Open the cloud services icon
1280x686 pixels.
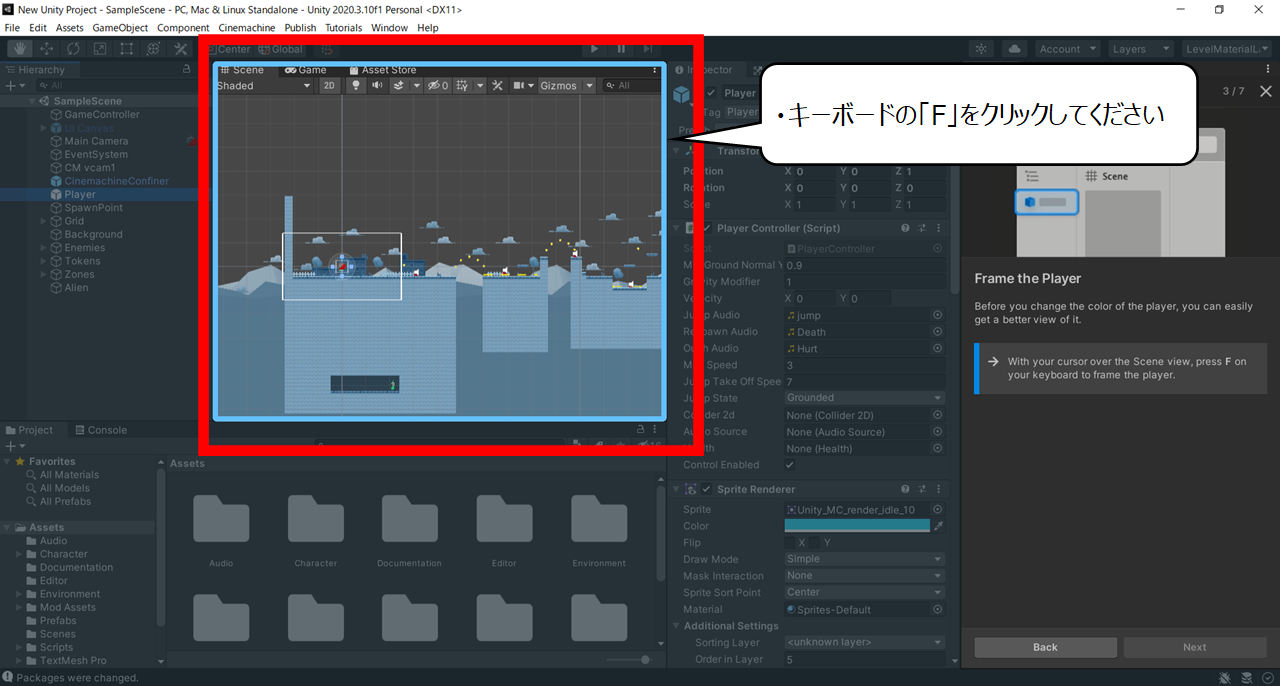pyautogui.click(x=1014, y=49)
